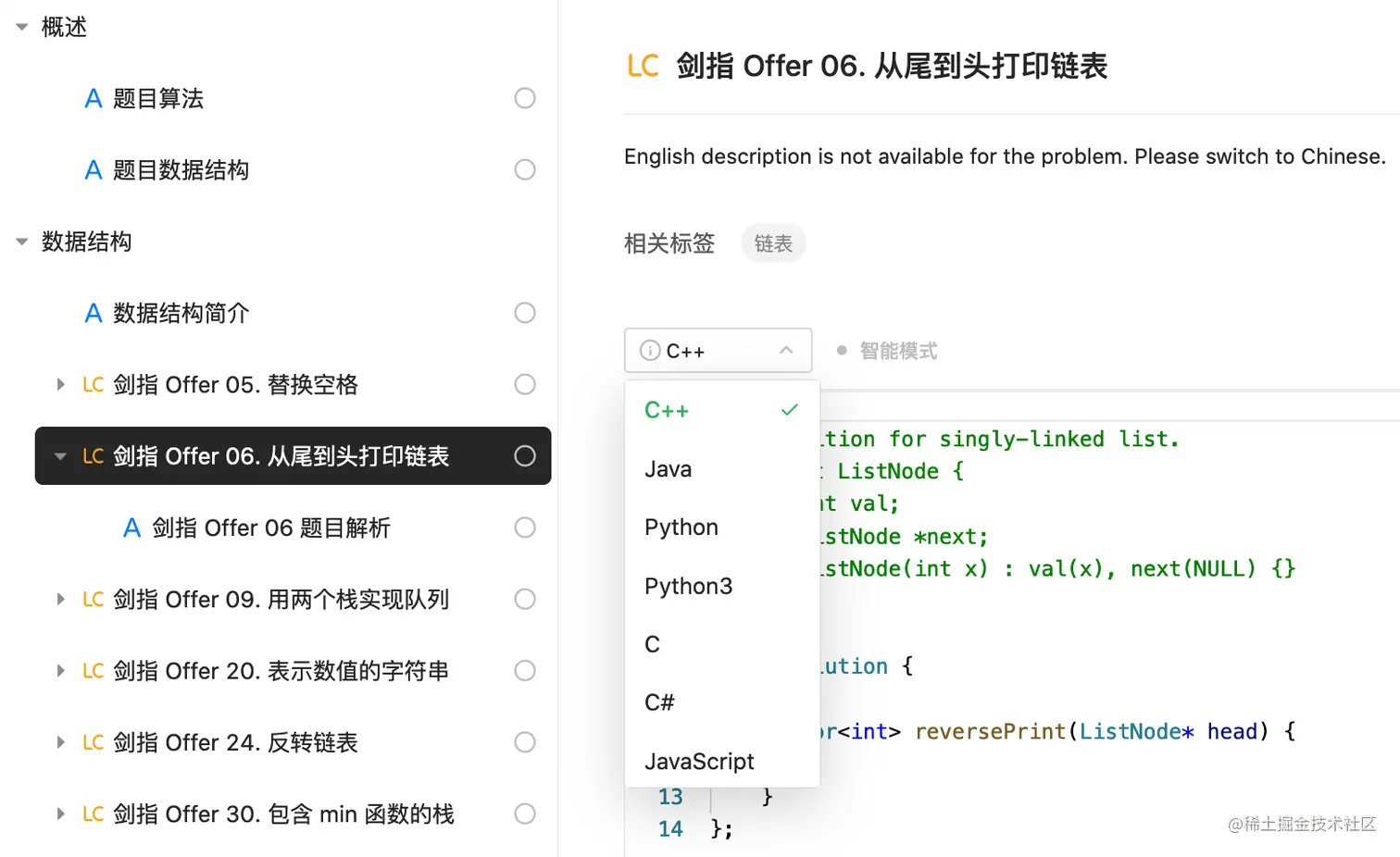Mark 题目数据结构 as complete
The image size is (1400, 857).
pos(525,170)
